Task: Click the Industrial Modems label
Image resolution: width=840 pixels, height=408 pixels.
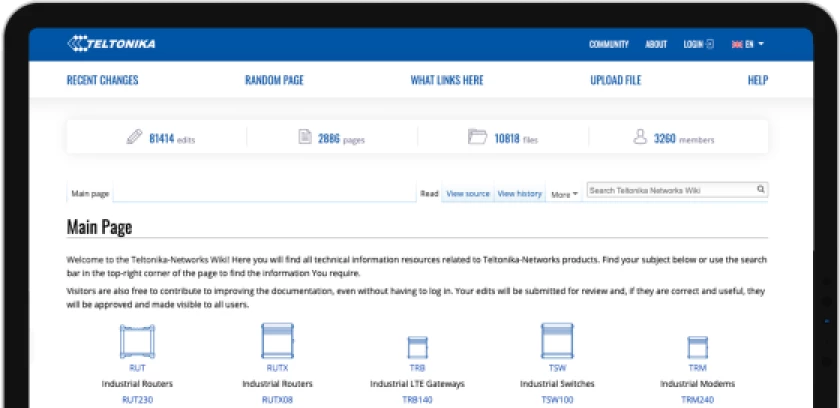Action: (698, 384)
